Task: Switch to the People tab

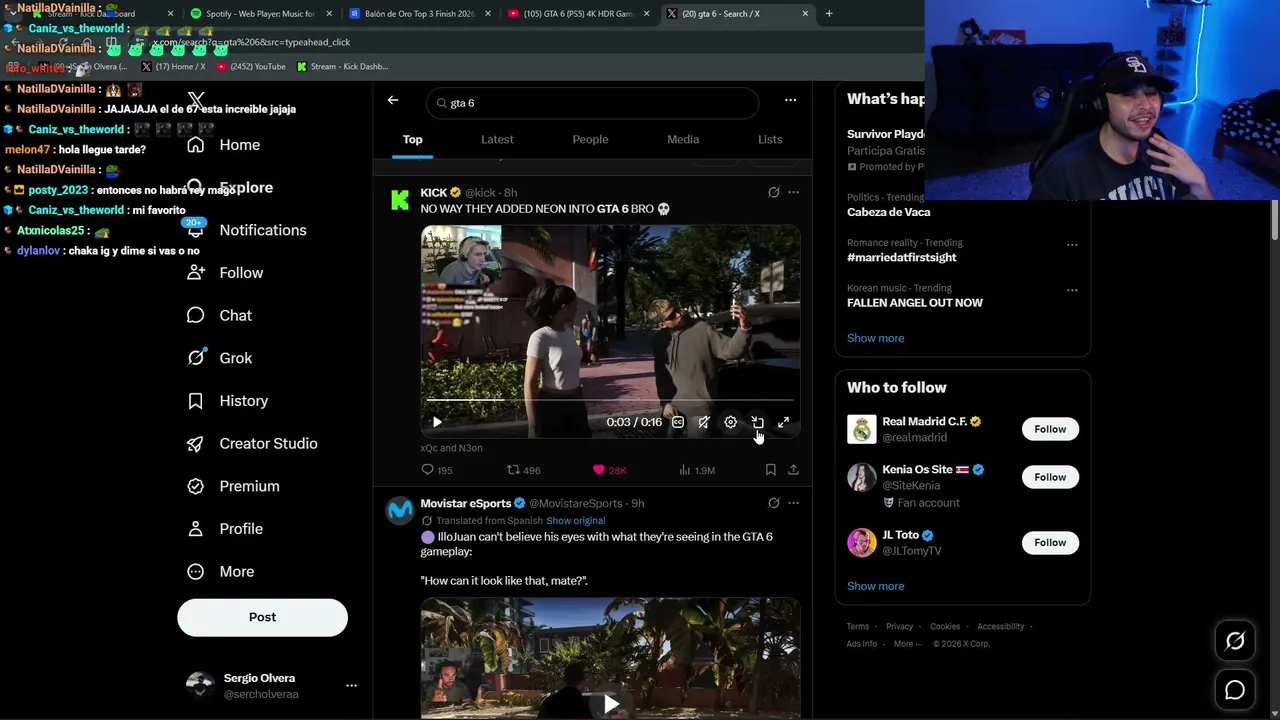Action: pos(590,140)
